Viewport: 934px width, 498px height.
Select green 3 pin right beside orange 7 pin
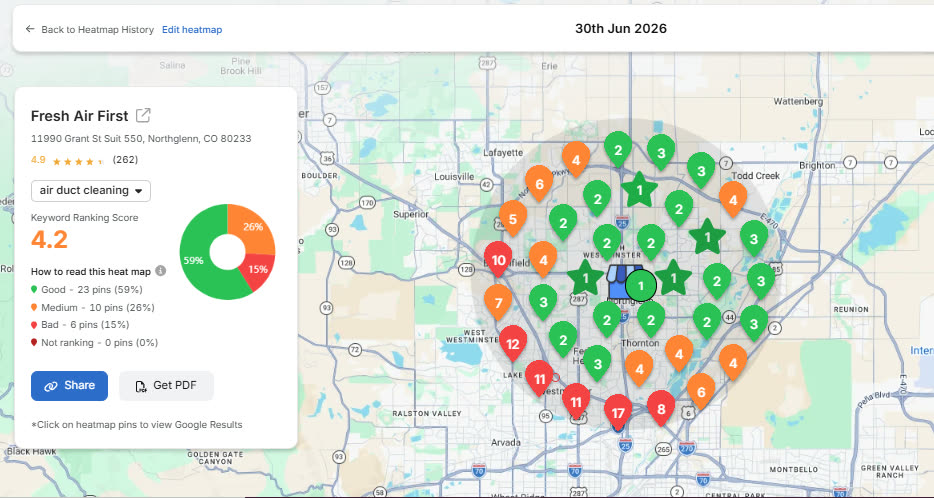tap(543, 302)
